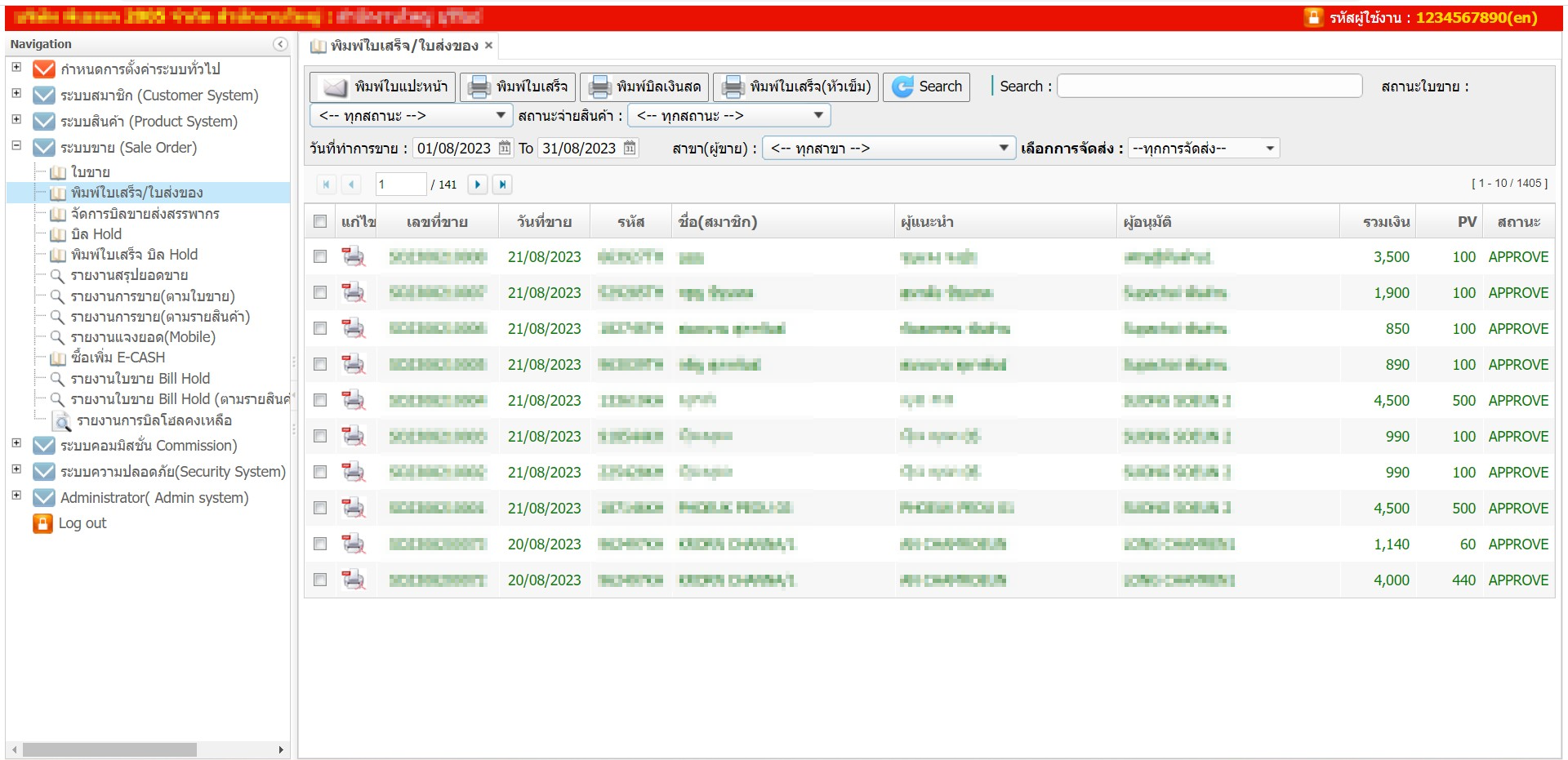Open the เลือกการจัดส่ง delivery dropdown
This screenshot has height=760, width=1568.
[x=1203, y=148]
